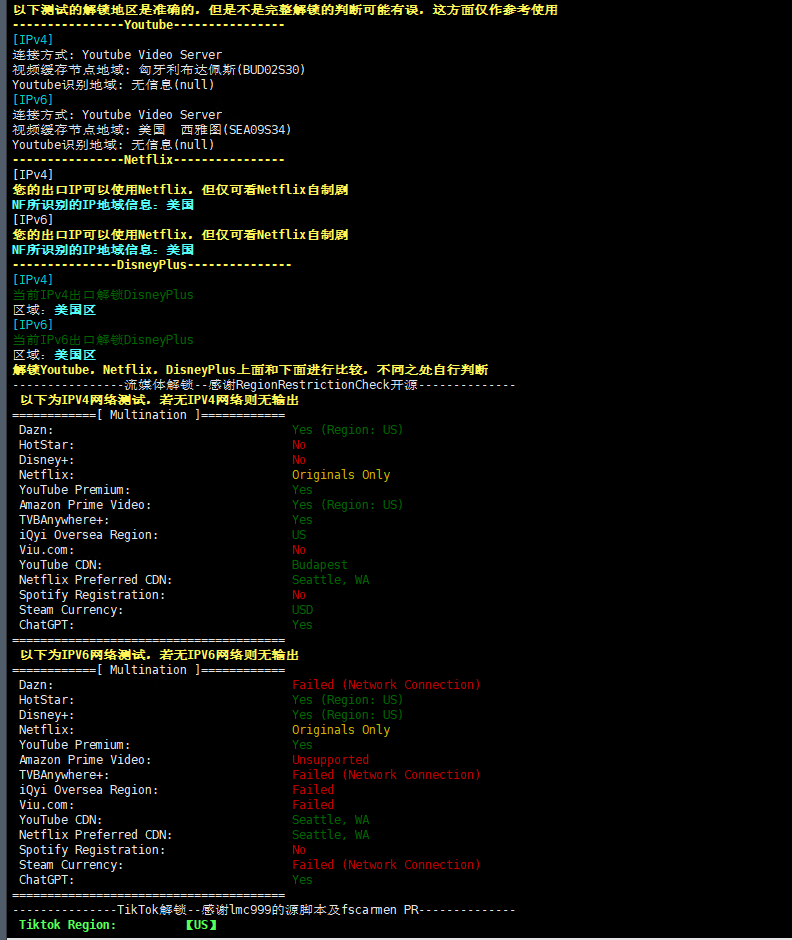
Task: Click the heading '以下为IPV6网络测试, 若无IPV6网络则无输出'
Action: [159, 655]
